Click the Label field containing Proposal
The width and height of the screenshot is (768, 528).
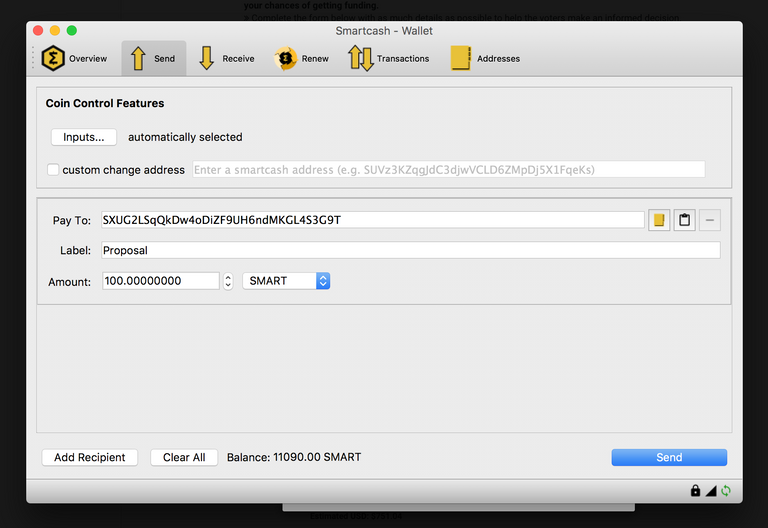tap(411, 250)
